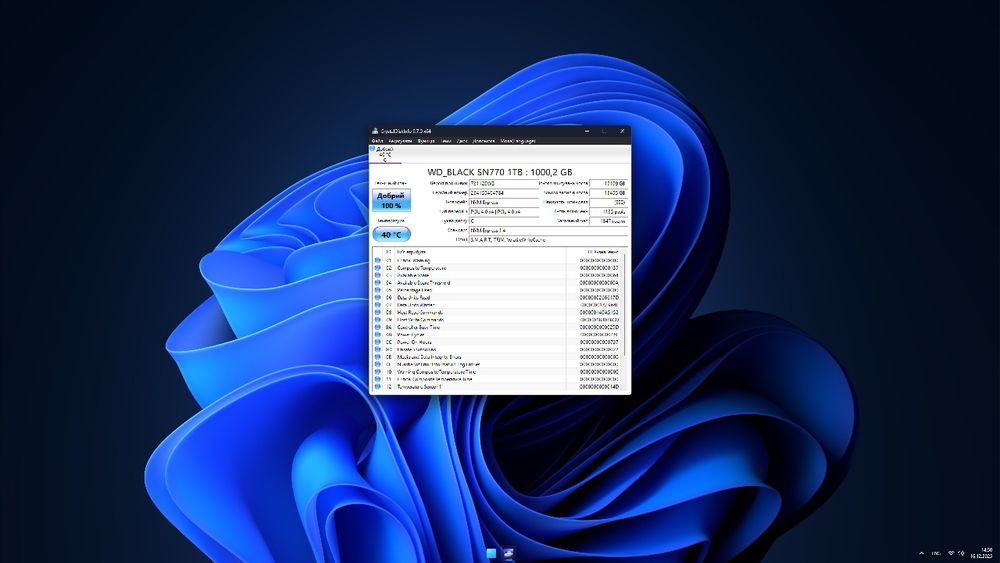1000x563 pixels.
Task: Select the Temperature Sensor 1 row
Action: (x=497, y=386)
